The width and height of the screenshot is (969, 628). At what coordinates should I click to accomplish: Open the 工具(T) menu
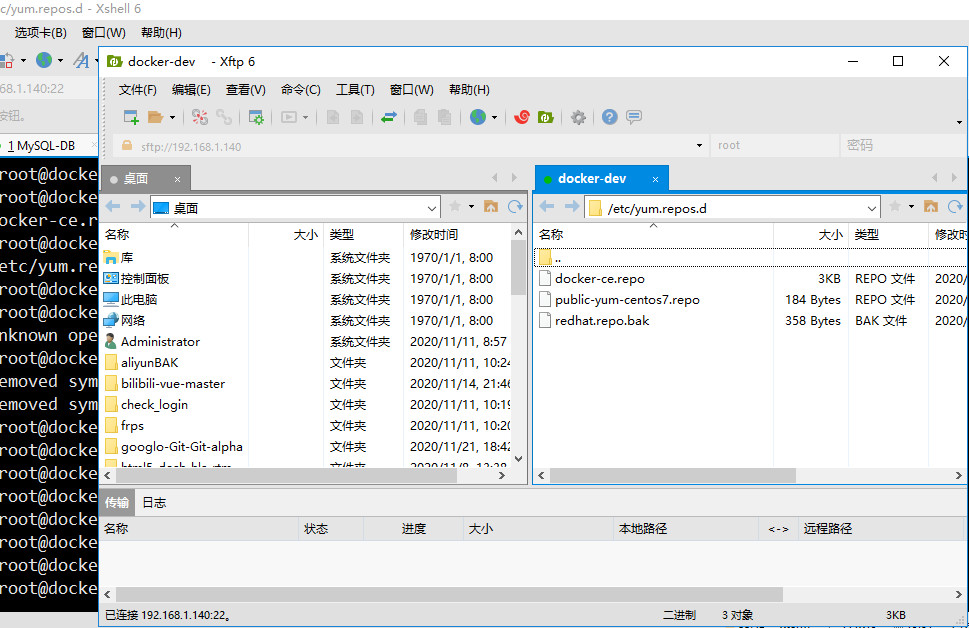point(355,90)
